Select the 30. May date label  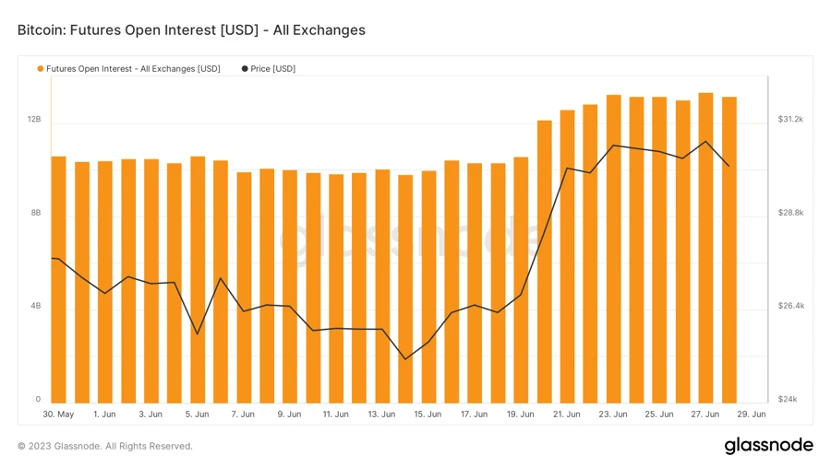[58, 413]
